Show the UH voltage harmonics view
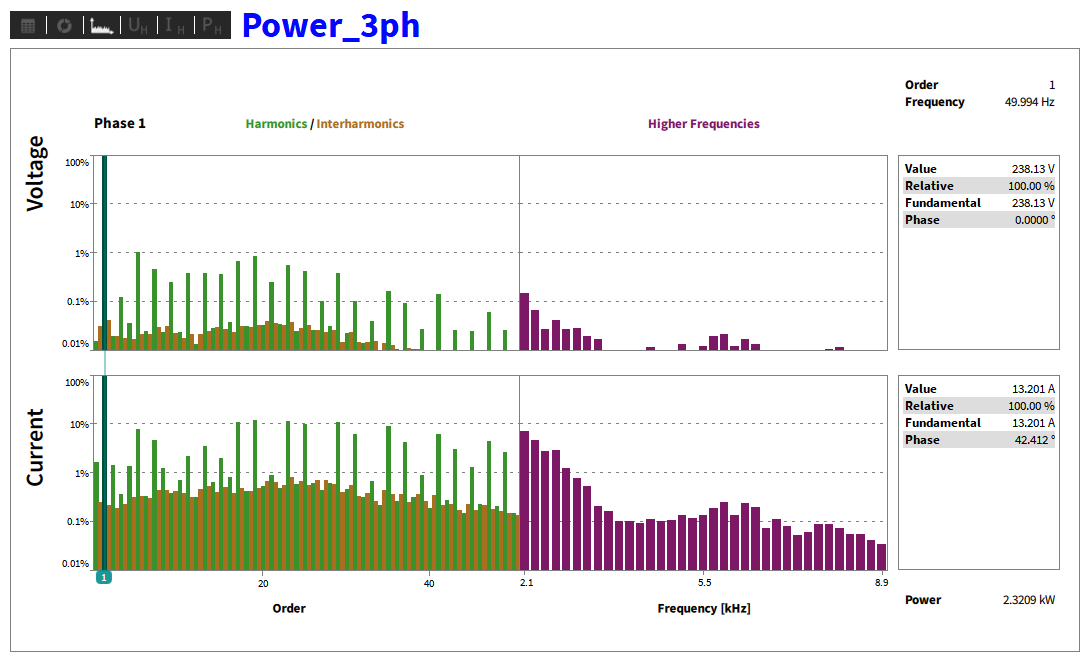 pyautogui.click(x=139, y=26)
